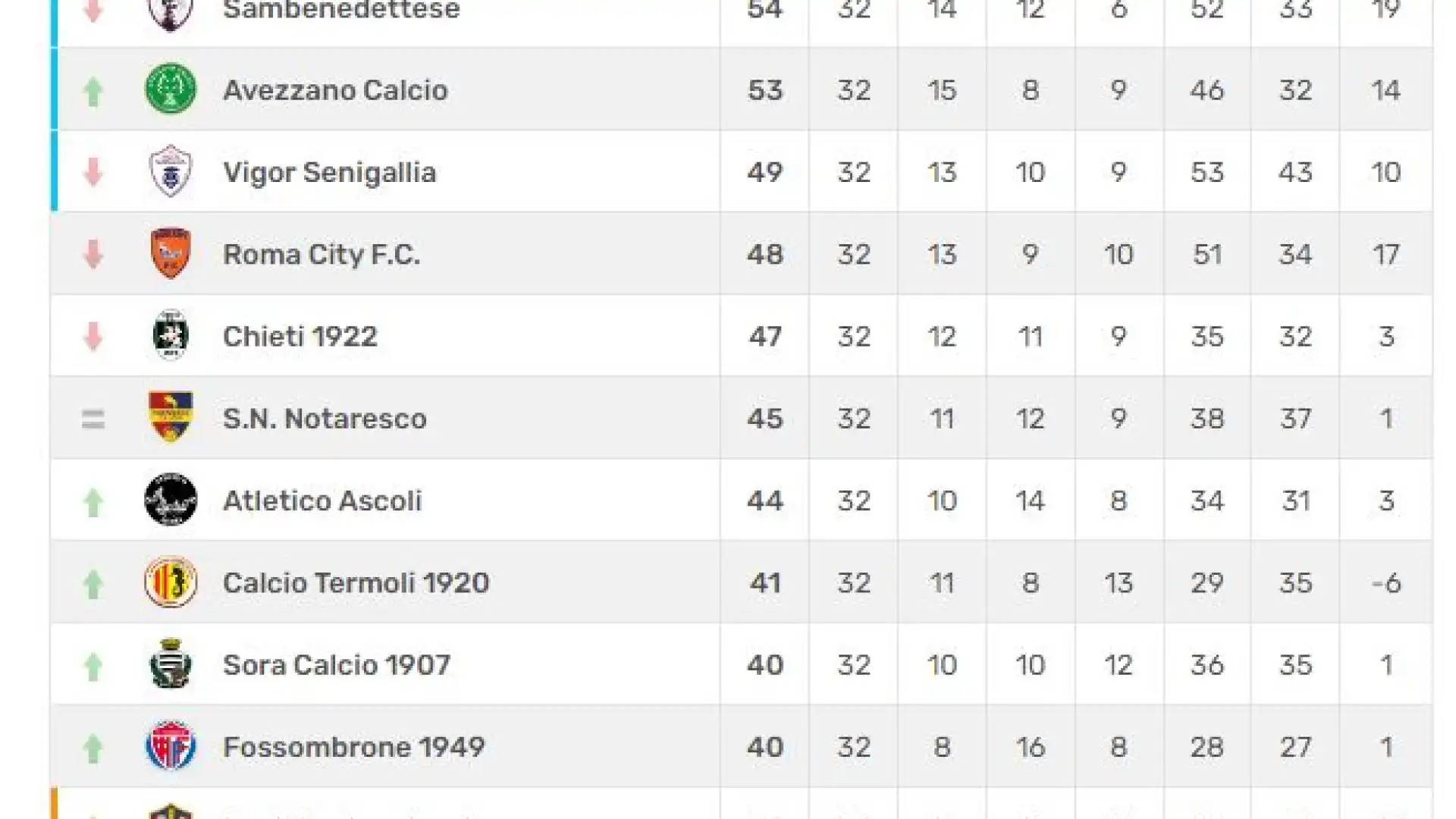Open the Roma City F.C. team name
Image resolution: width=1456 pixels, height=819 pixels.
point(322,254)
